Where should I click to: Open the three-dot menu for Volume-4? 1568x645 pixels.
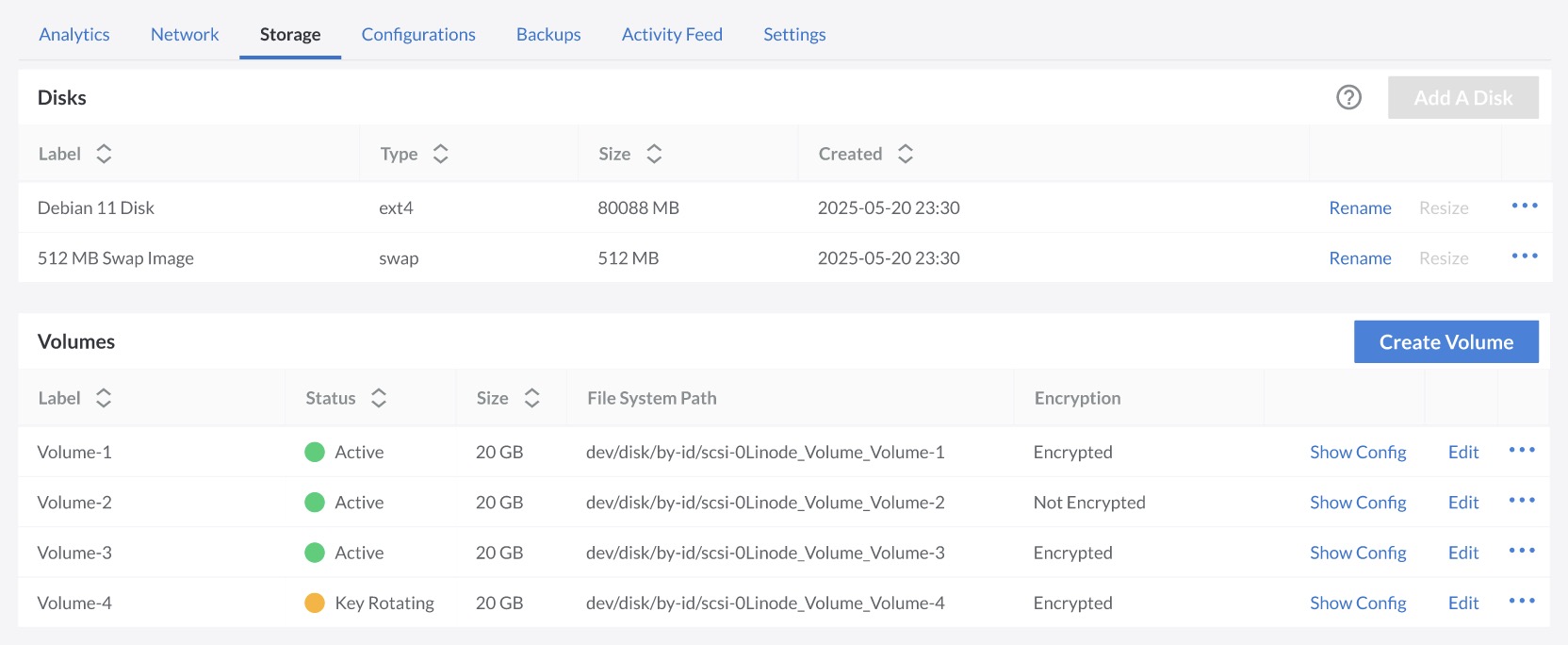(x=1521, y=602)
